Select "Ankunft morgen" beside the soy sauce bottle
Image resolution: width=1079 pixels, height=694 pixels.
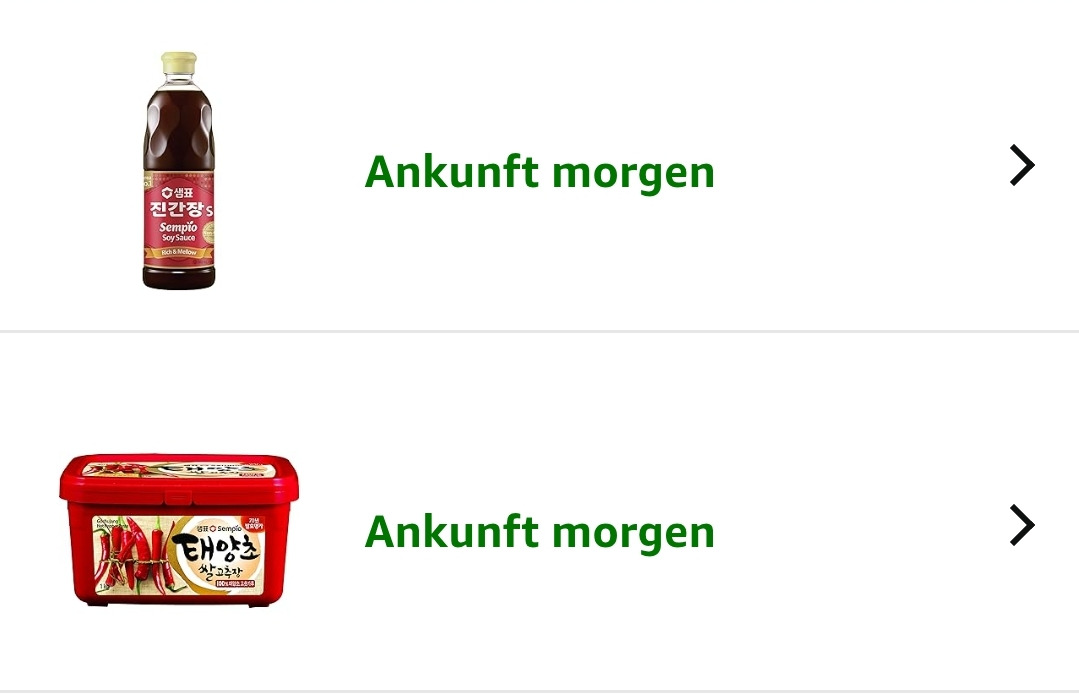[x=540, y=172]
